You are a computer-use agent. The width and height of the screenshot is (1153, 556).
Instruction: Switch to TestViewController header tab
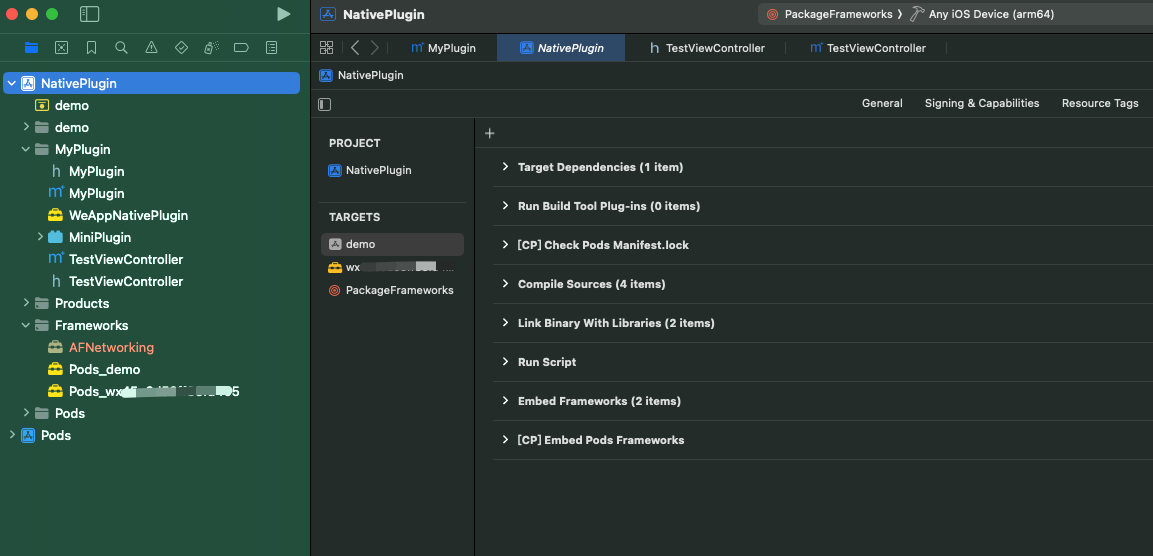pos(706,48)
